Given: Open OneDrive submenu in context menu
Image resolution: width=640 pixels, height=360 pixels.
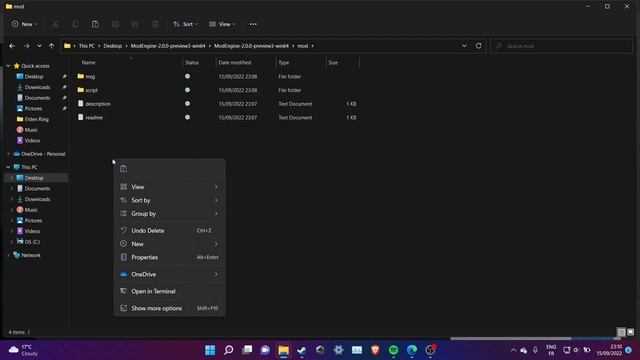Looking at the screenshot, I should 169,274.
